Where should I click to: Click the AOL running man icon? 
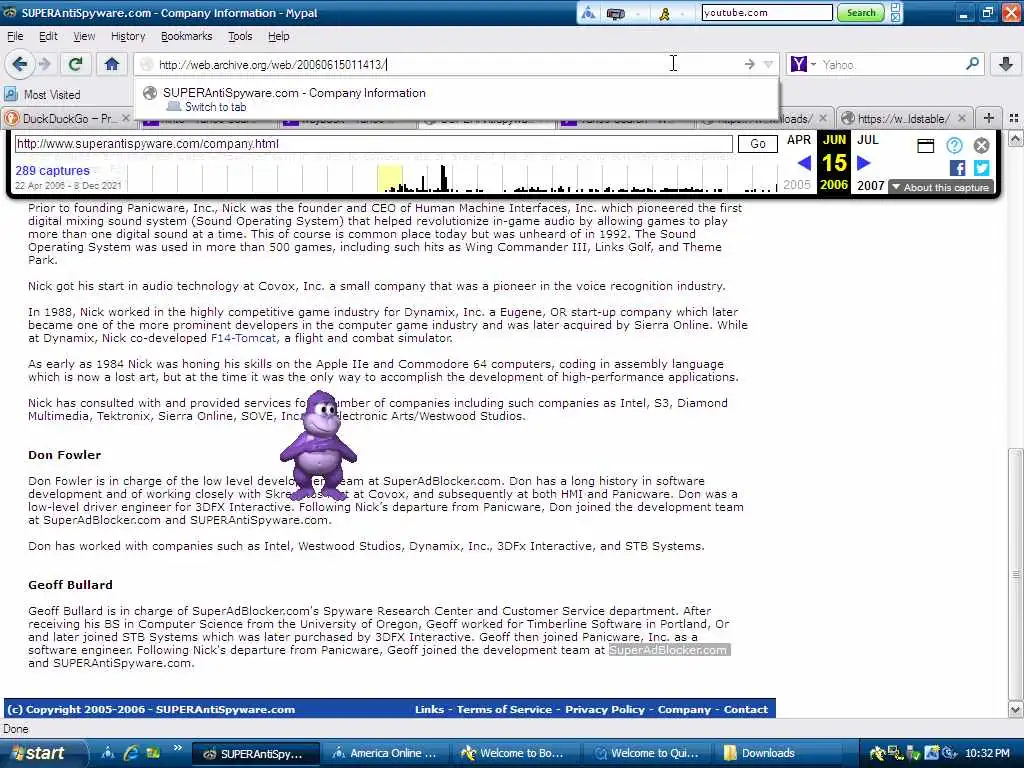664,12
